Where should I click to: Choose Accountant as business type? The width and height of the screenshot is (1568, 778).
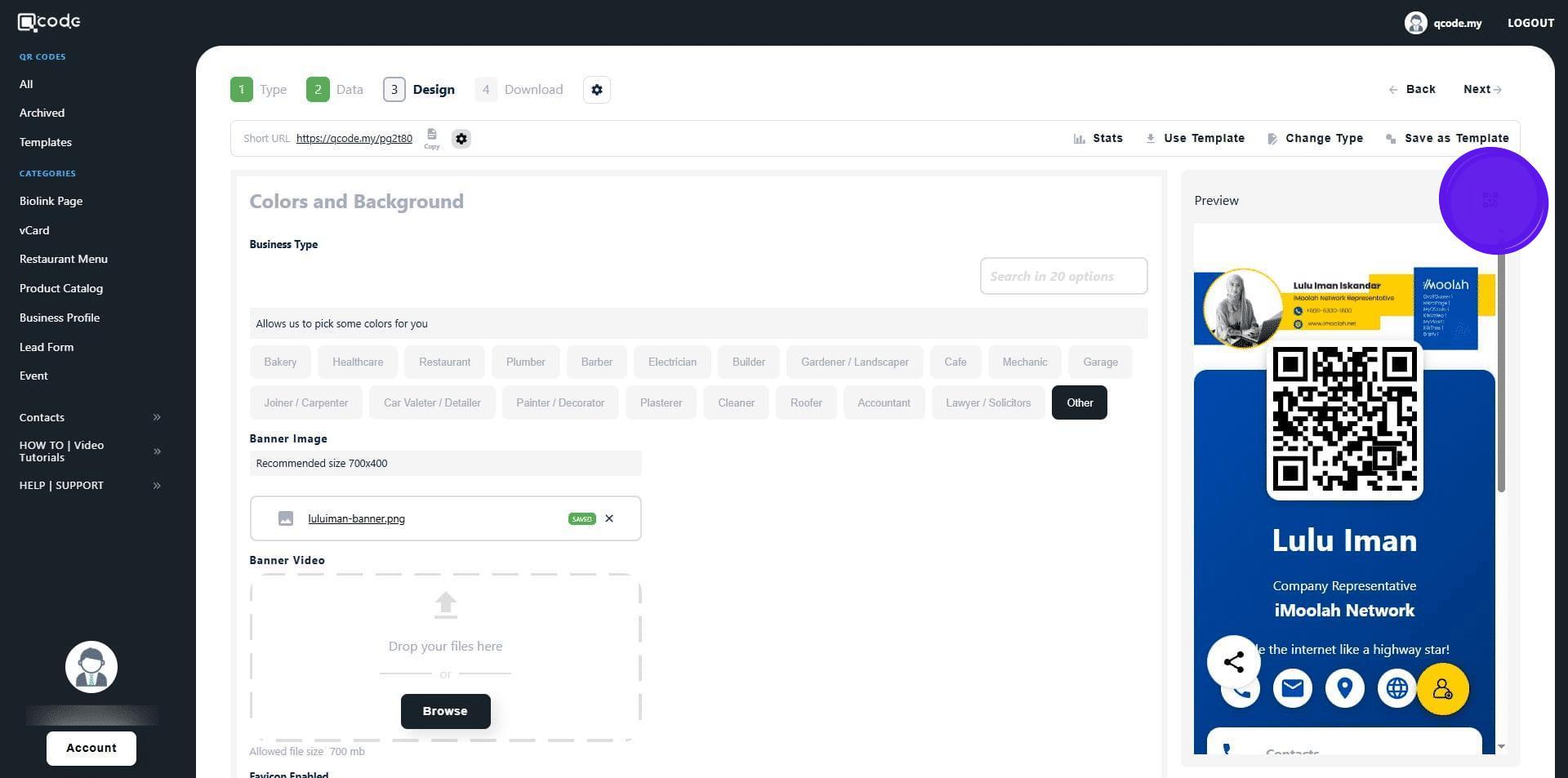point(884,403)
